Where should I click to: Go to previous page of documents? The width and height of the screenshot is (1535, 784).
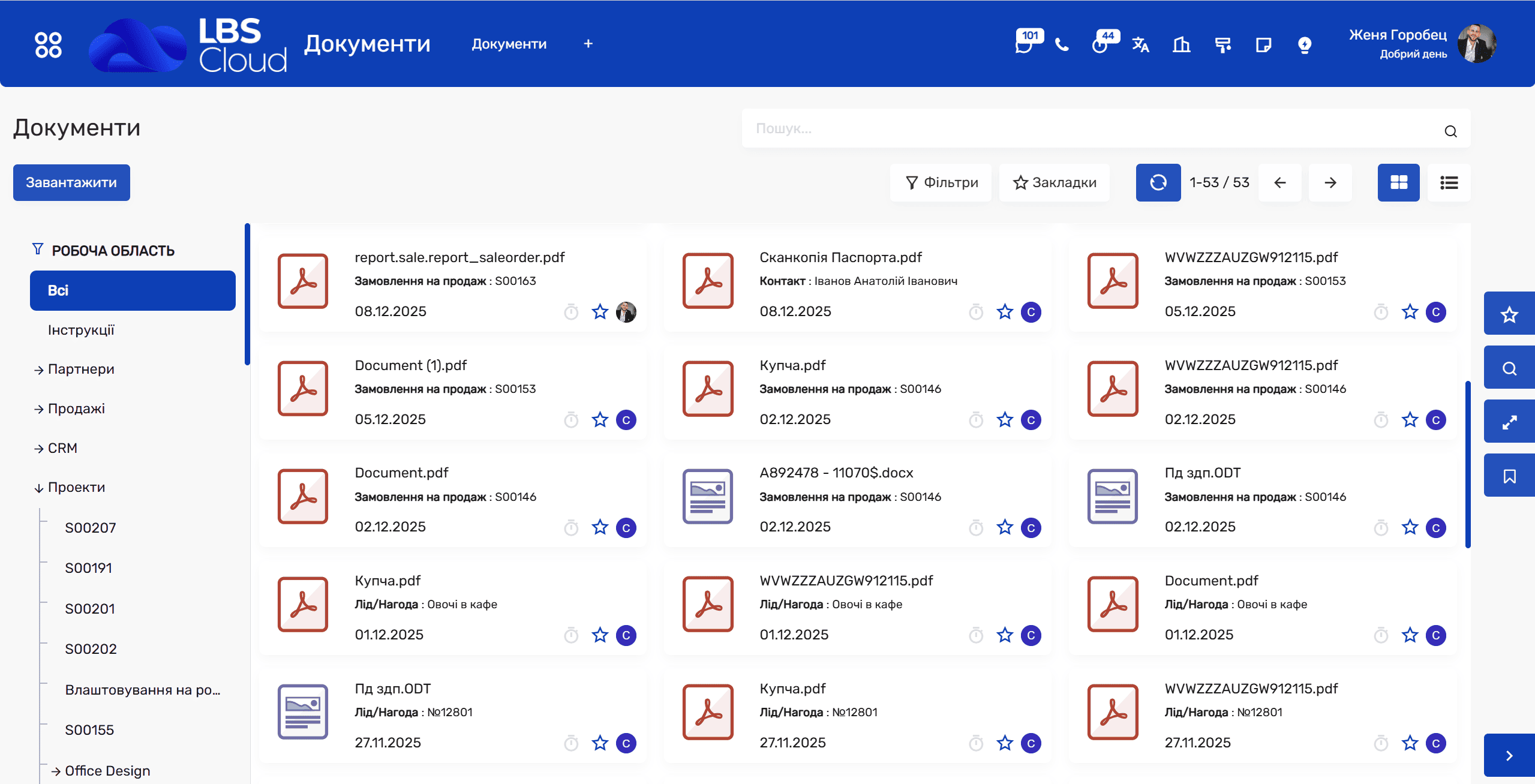1280,182
